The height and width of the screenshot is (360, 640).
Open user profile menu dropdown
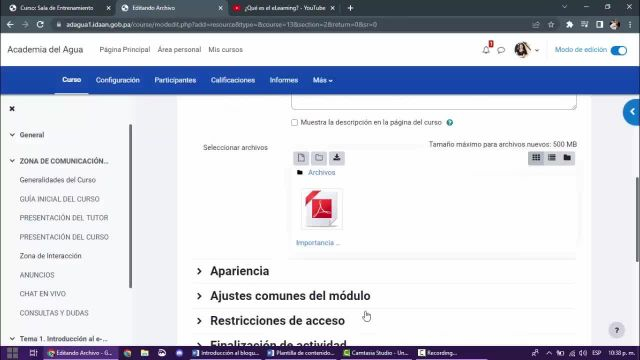pyautogui.click(x=527, y=50)
